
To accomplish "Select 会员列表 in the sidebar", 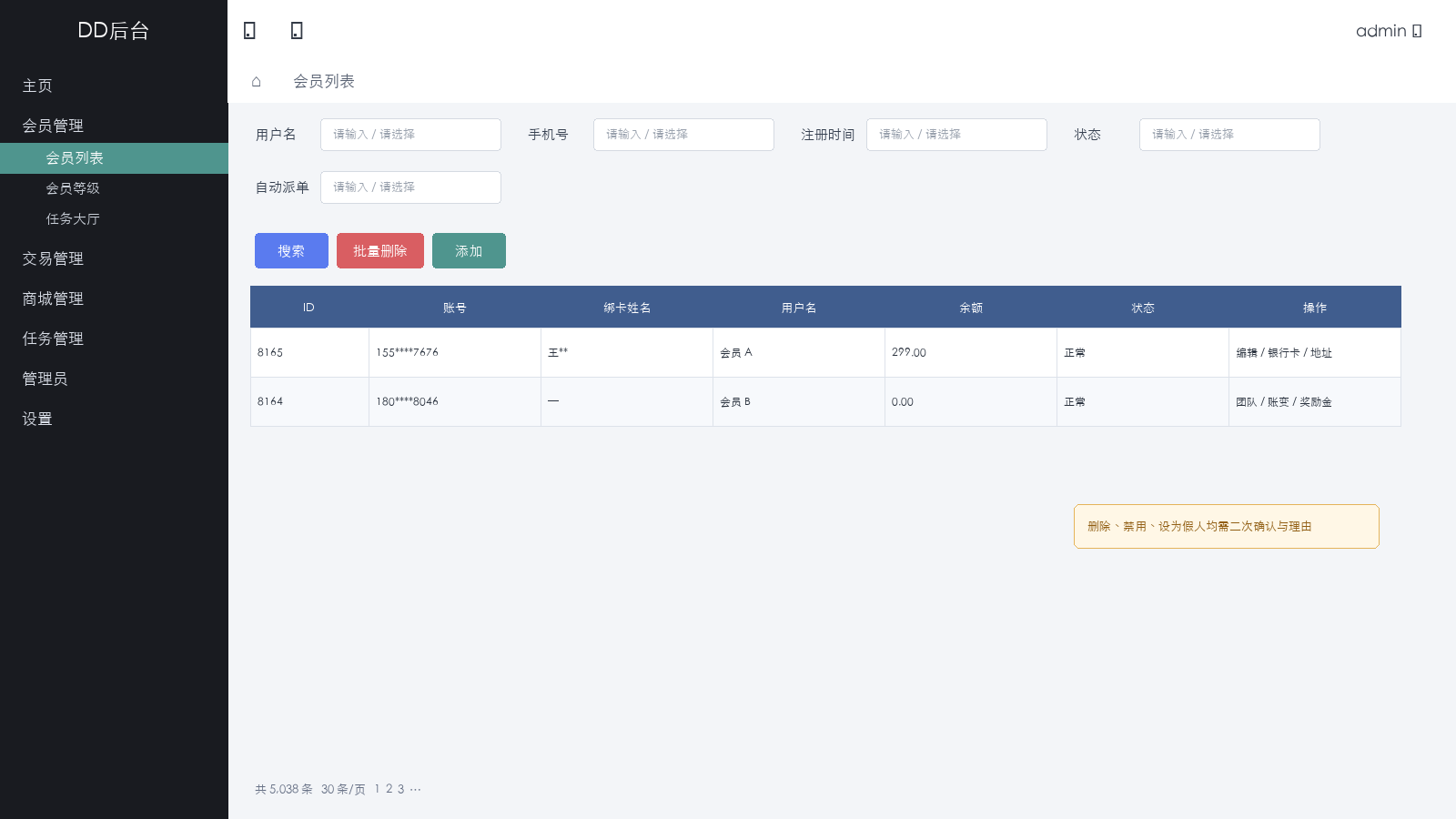I will pos(114,158).
